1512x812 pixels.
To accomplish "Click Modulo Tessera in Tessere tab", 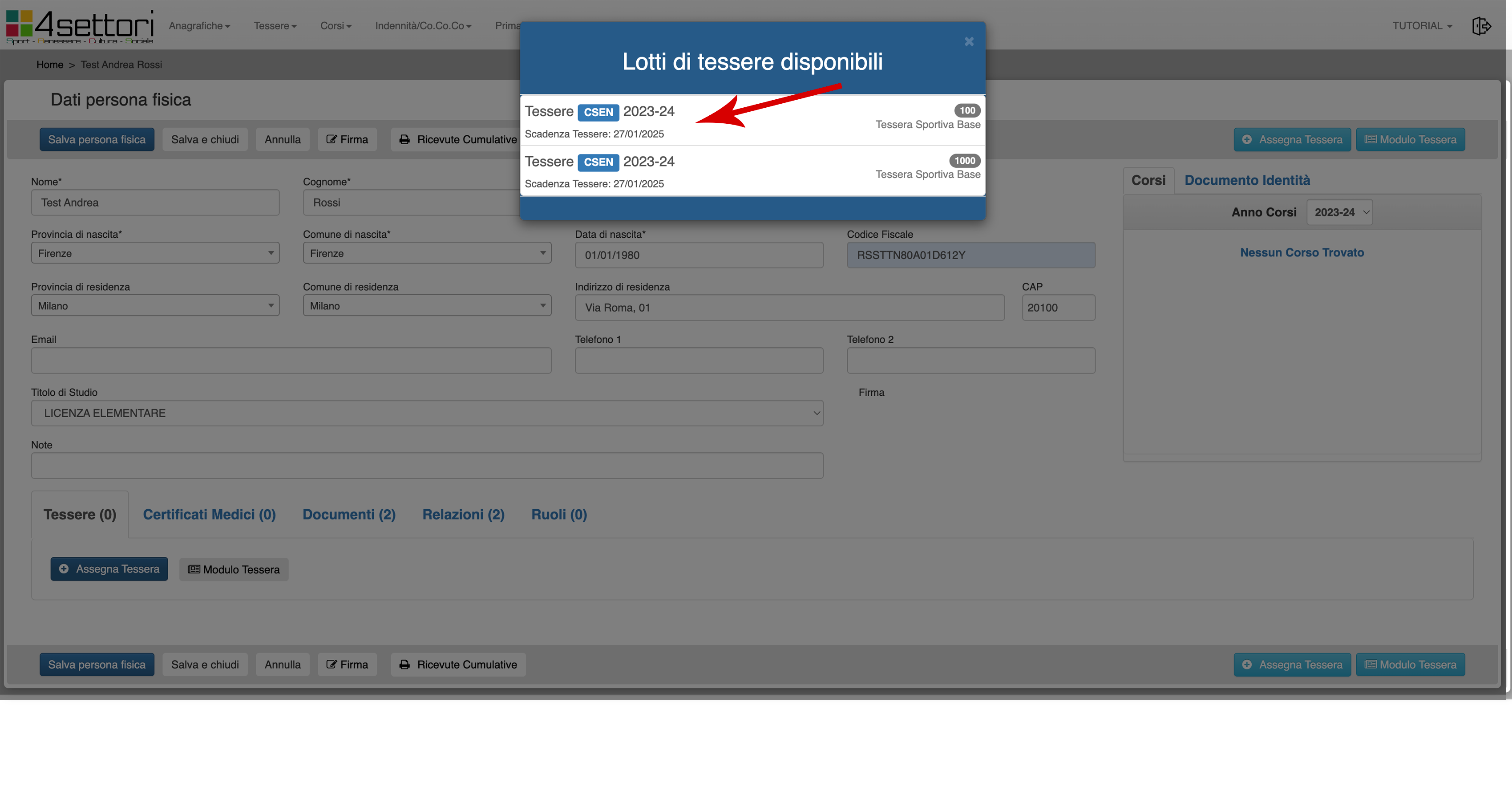I will point(234,569).
